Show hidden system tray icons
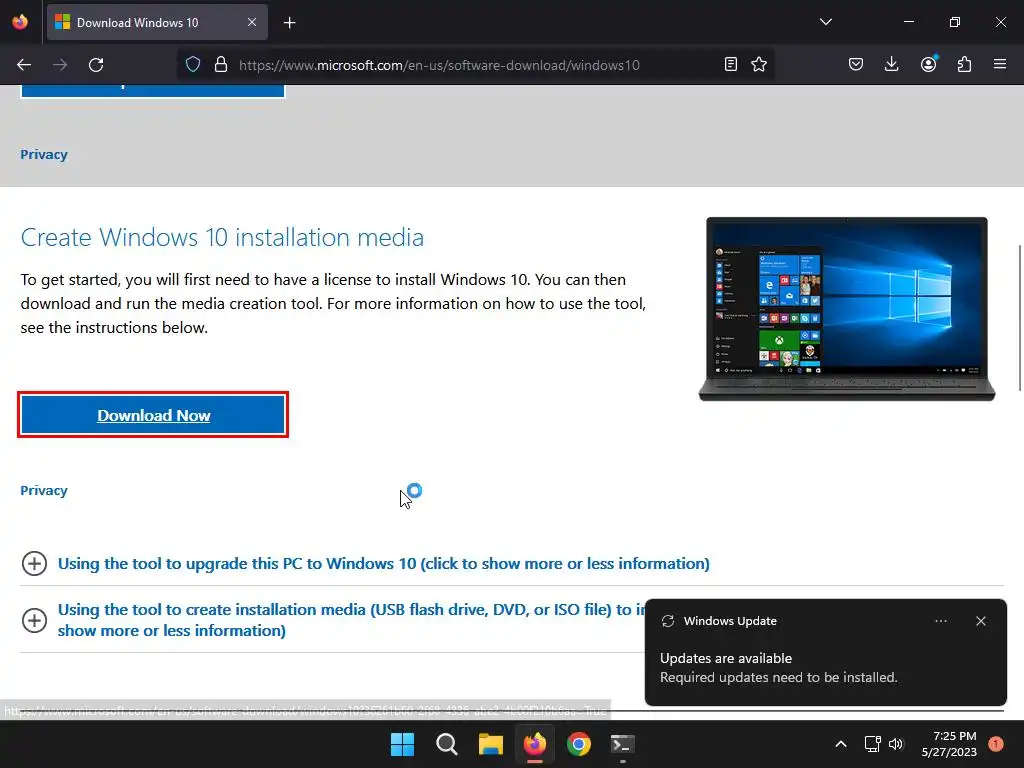 point(841,744)
